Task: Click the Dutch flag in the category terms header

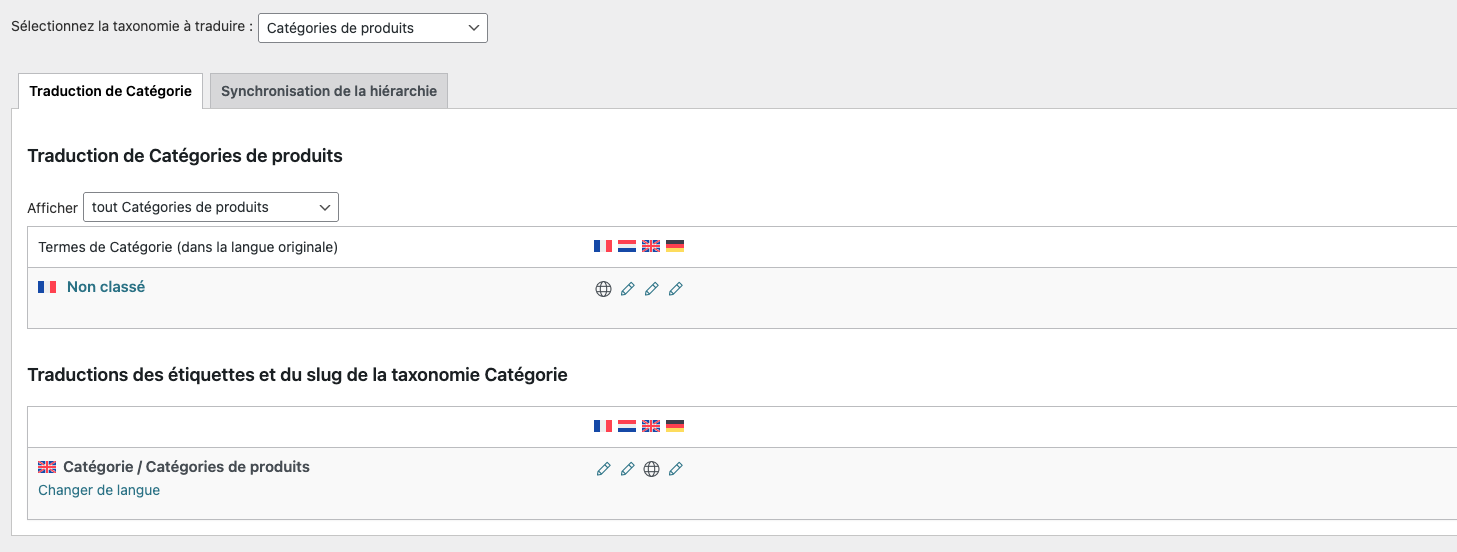Action: pyautogui.click(x=627, y=246)
